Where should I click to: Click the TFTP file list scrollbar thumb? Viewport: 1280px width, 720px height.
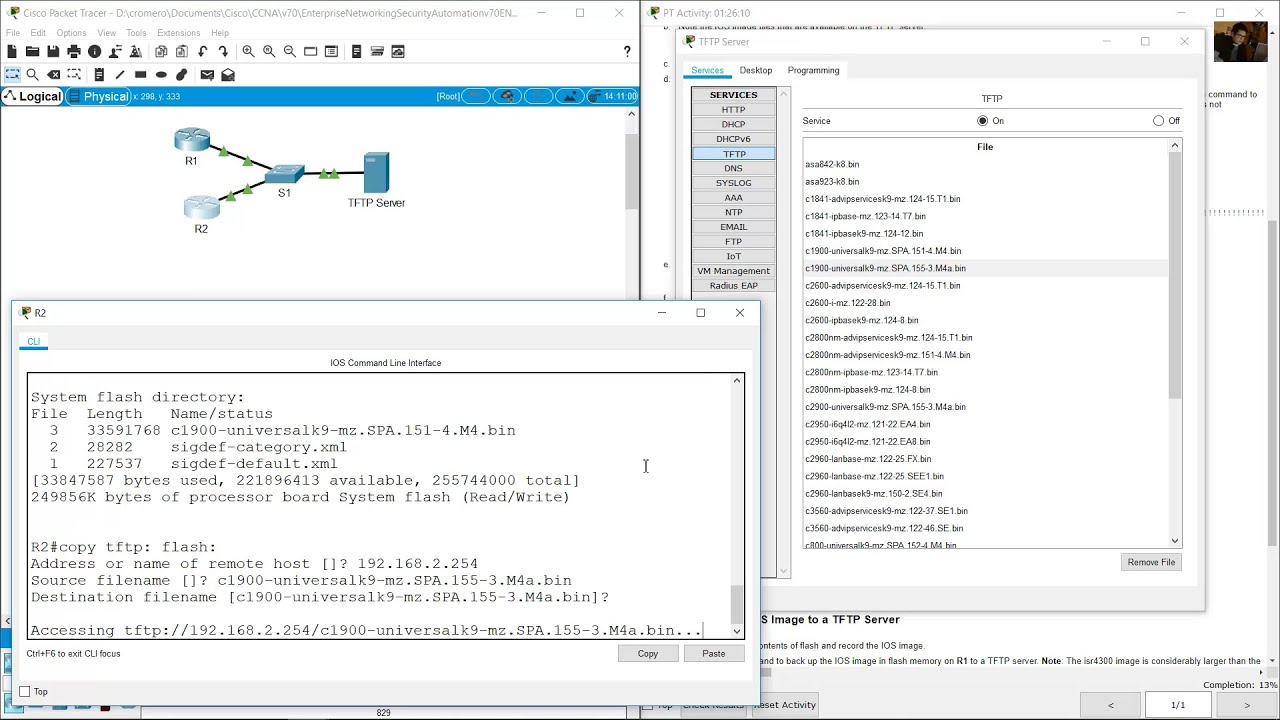pos(1175,277)
